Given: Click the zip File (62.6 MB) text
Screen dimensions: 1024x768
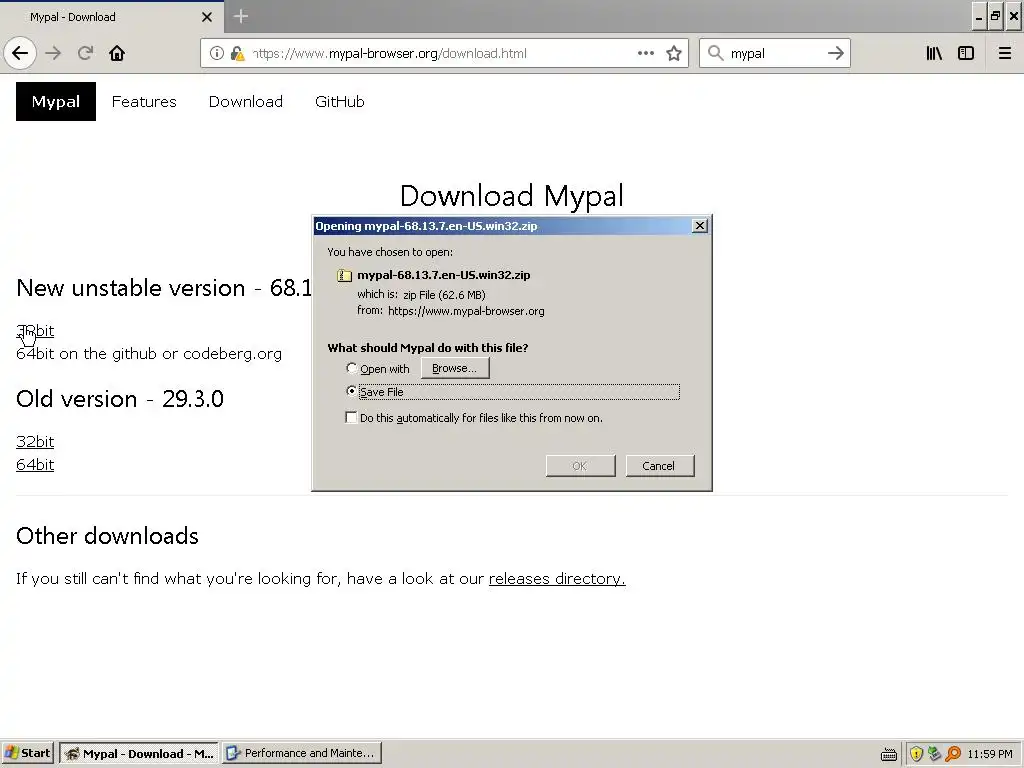Looking at the screenshot, I should (444, 295).
